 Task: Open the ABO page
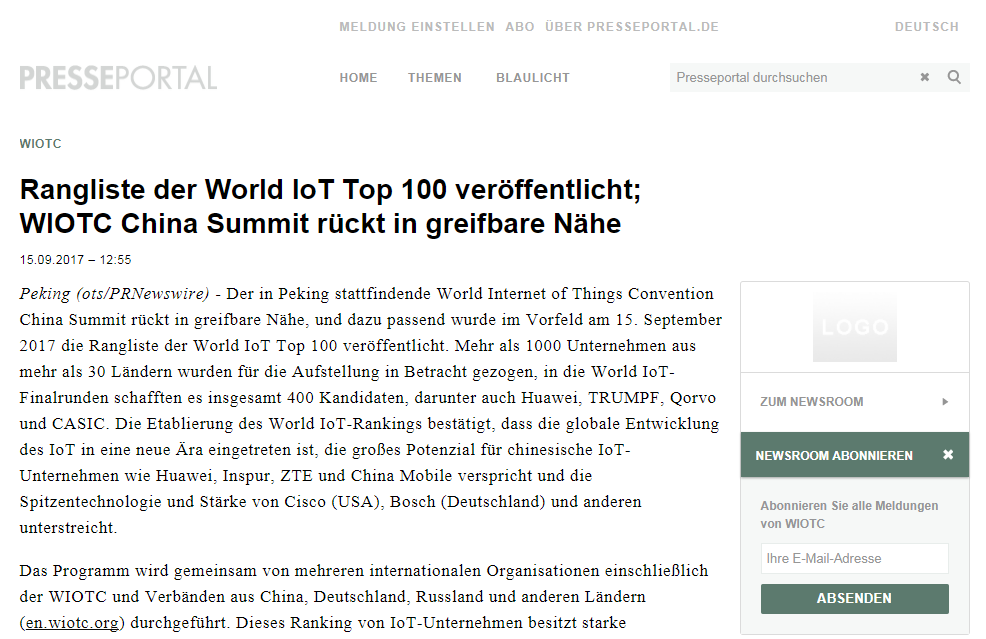coord(520,27)
